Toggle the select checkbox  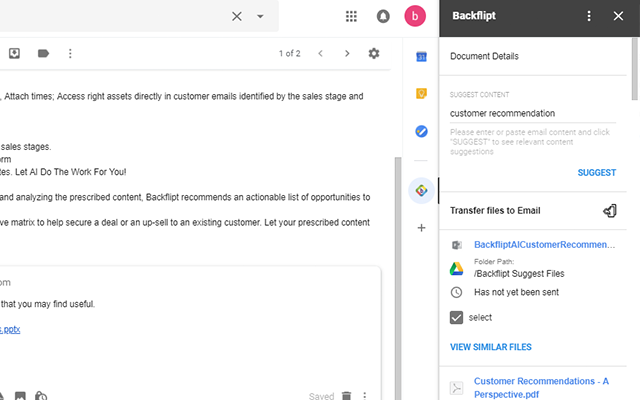(456, 318)
